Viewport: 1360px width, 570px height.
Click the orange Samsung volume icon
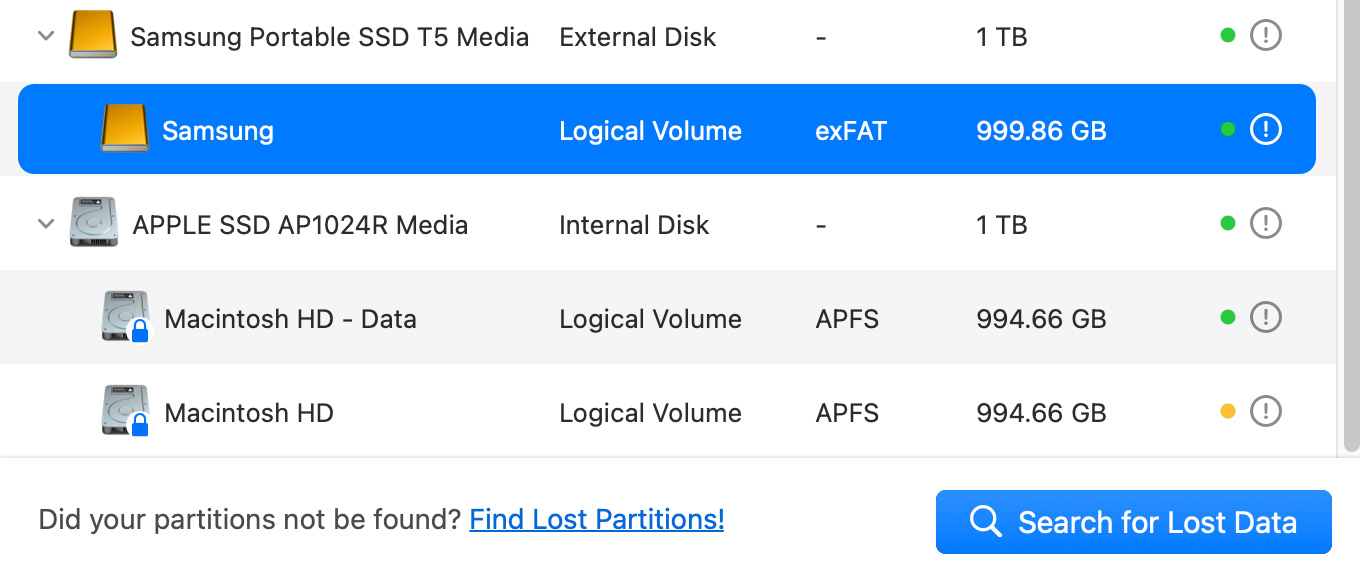pyautogui.click(x=125, y=130)
